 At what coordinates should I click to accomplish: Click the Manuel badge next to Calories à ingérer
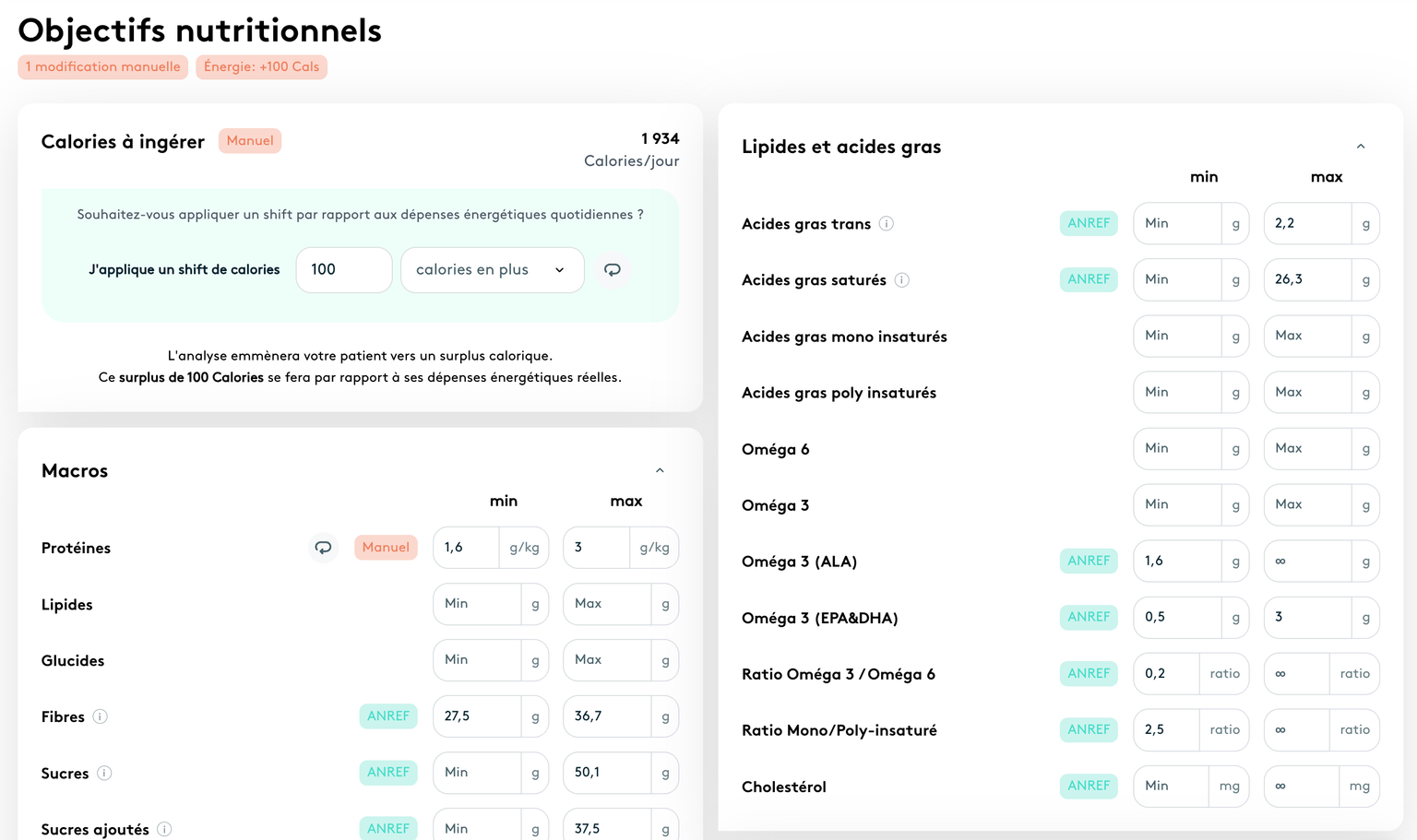pos(249,141)
